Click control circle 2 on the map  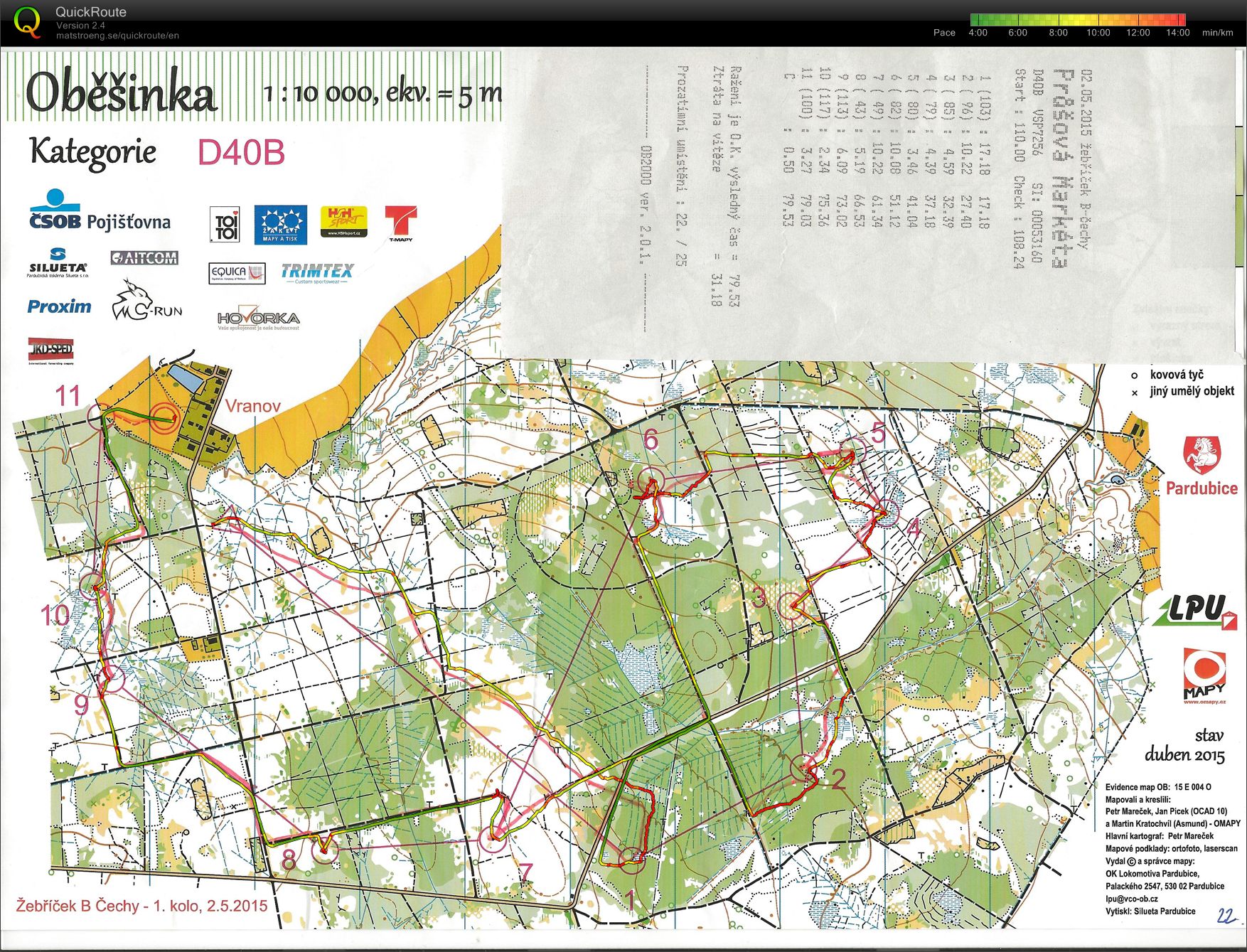(x=804, y=767)
